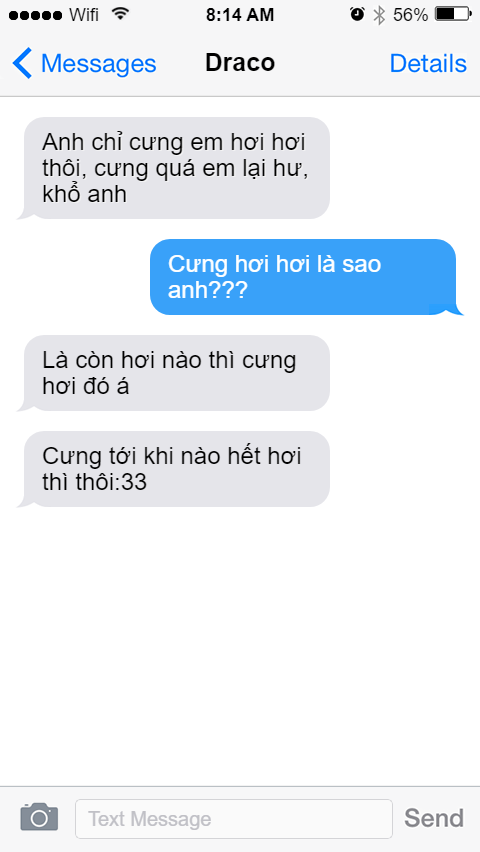The width and height of the screenshot is (480, 852).
Task: Tap the alarm clock status icon
Action: tap(357, 15)
